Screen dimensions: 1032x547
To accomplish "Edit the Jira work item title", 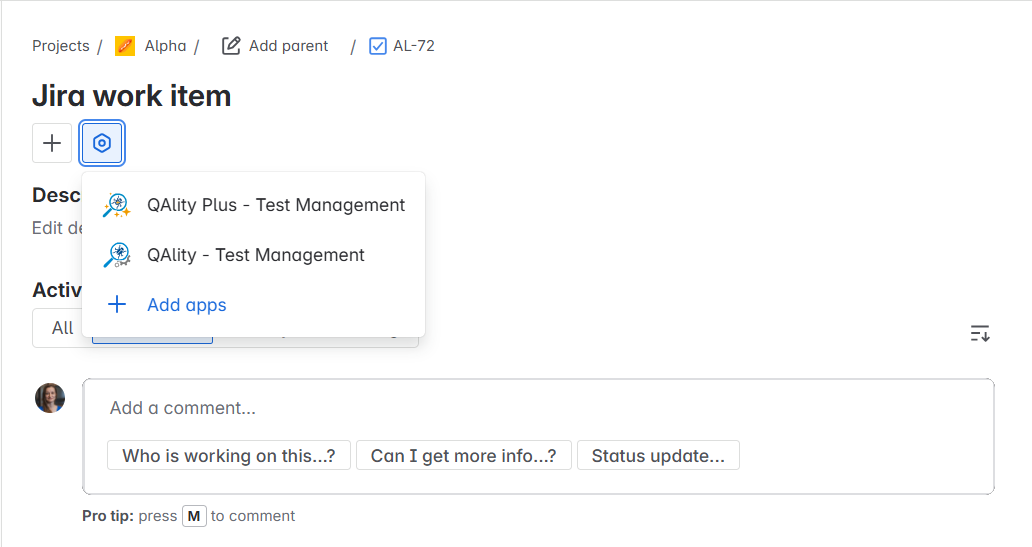I will click(x=132, y=96).
